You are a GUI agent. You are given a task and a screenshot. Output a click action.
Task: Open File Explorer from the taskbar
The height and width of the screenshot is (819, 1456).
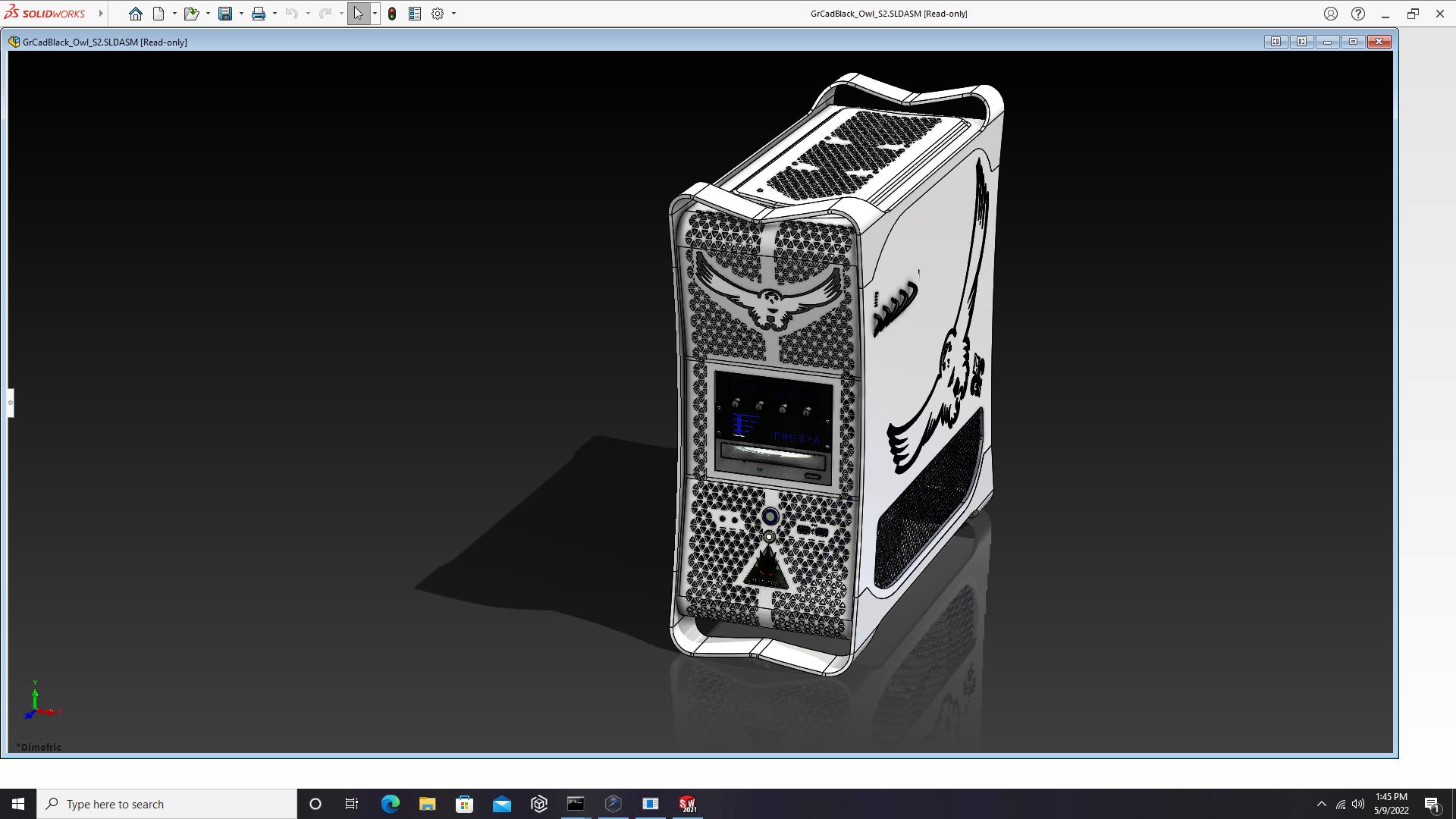click(427, 804)
